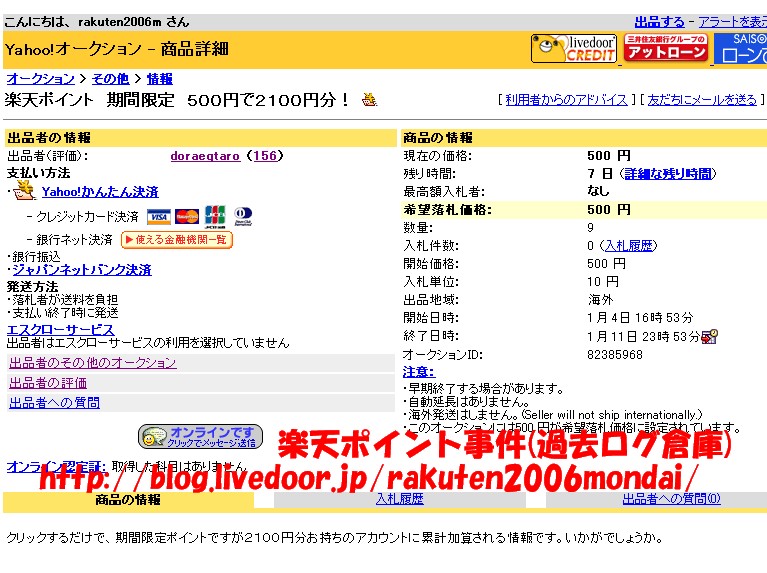This screenshot has height=573, width=767.
Task: Go to 情報 breadcrumb category
Action: pos(159,79)
